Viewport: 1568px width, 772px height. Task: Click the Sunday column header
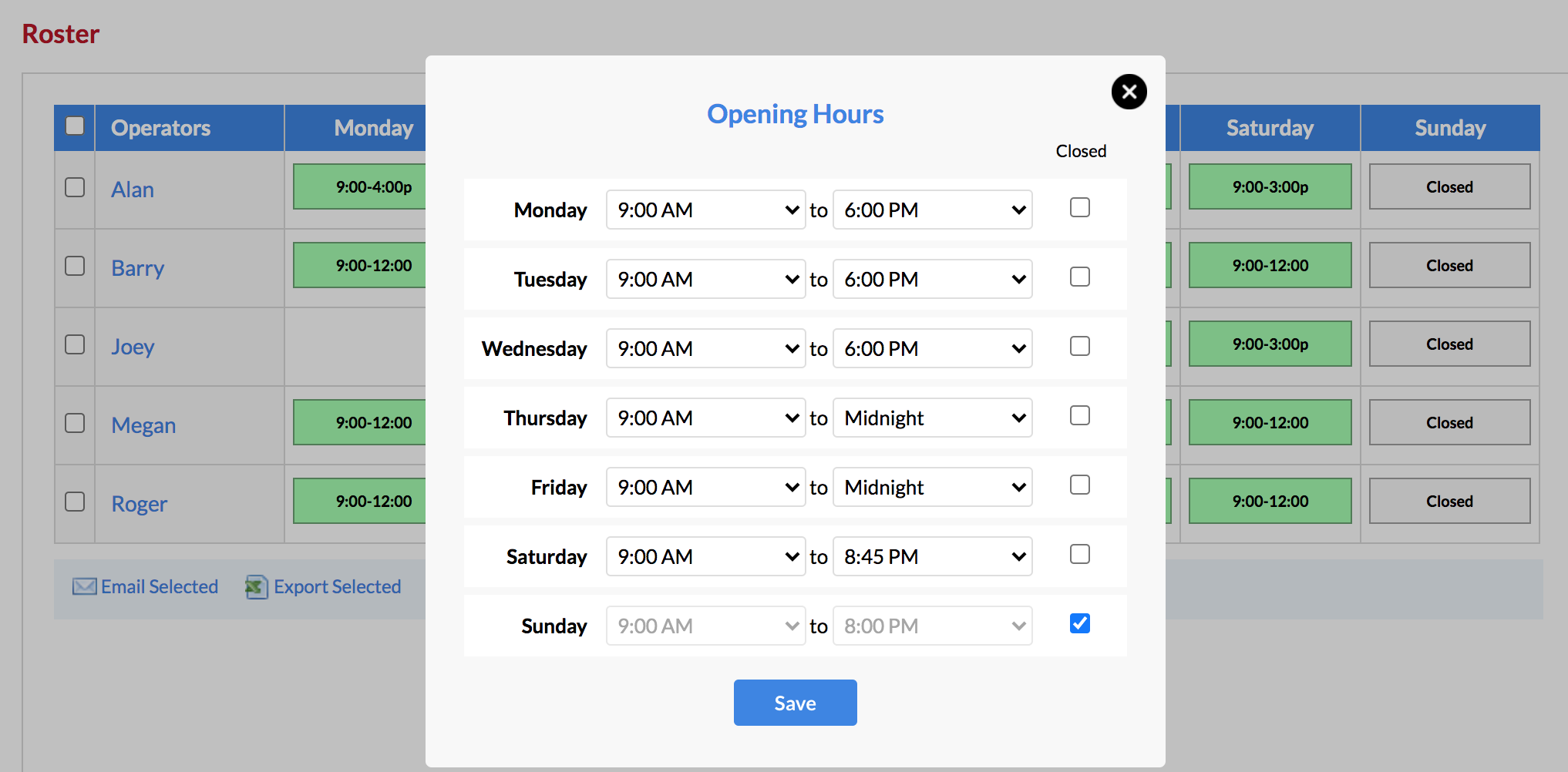1450,128
